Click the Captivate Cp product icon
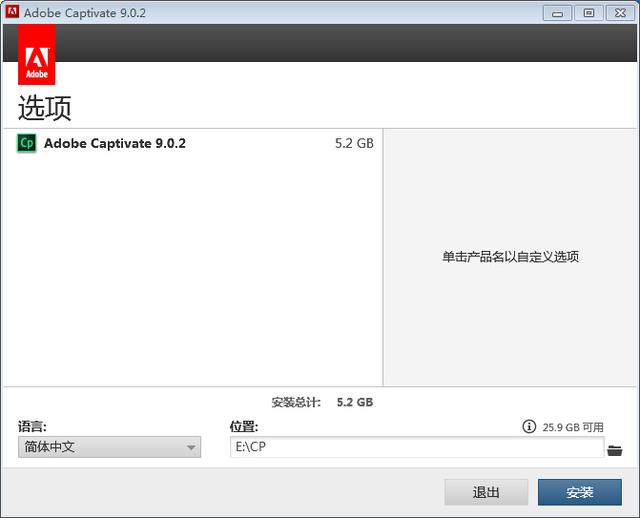 coord(27,143)
